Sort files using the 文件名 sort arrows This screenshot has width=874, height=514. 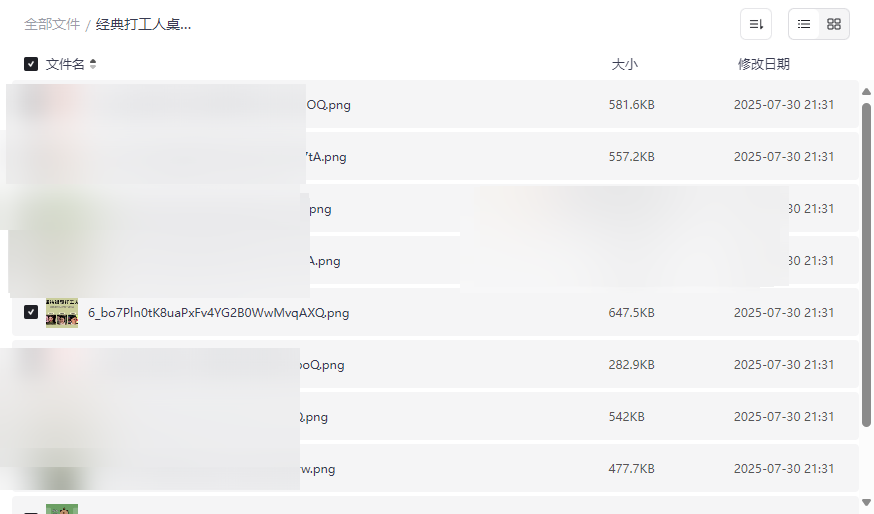93,64
